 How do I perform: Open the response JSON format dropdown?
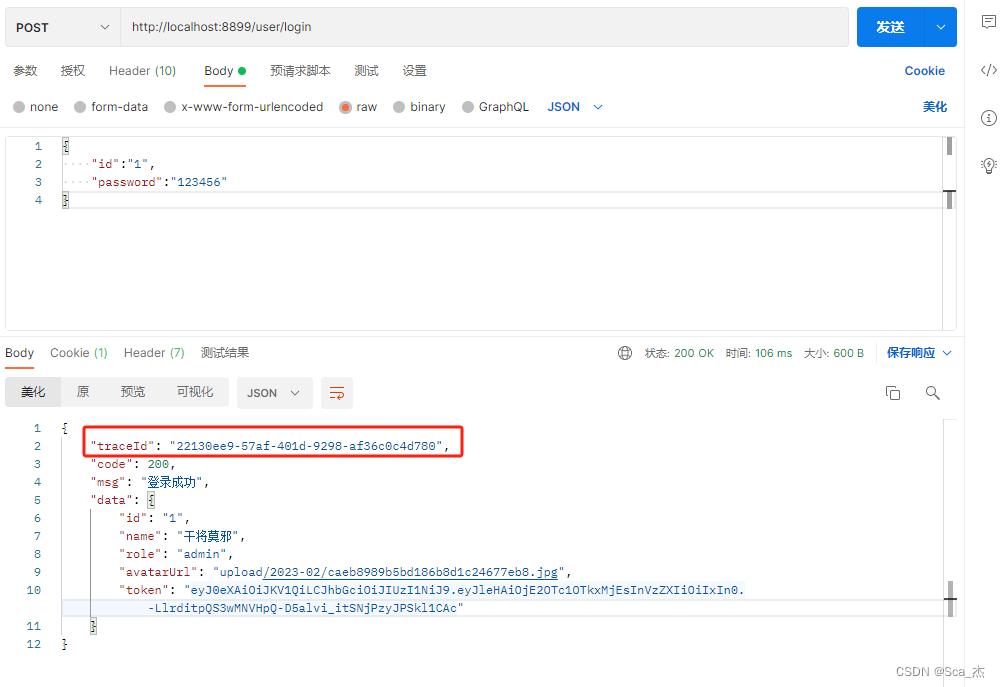point(274,393)
